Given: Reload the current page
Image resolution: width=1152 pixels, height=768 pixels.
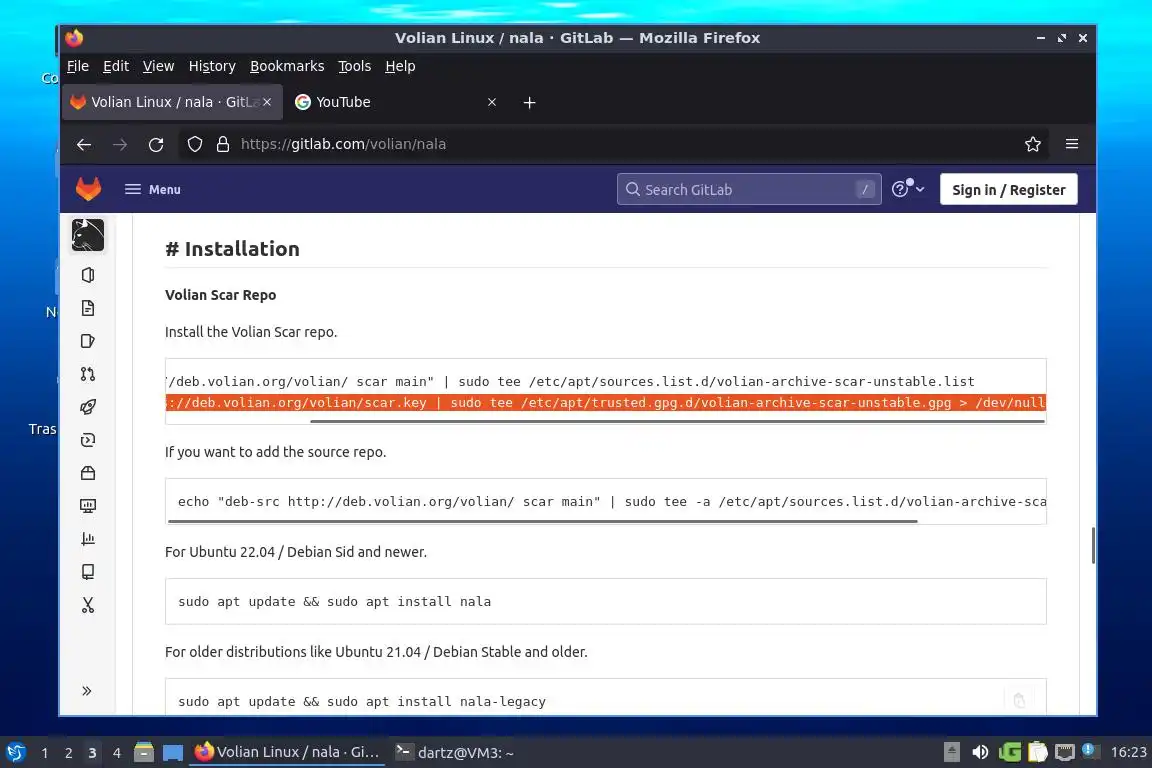Looking at the screenshot, I should pyautogui.click(x=156, y=145).
